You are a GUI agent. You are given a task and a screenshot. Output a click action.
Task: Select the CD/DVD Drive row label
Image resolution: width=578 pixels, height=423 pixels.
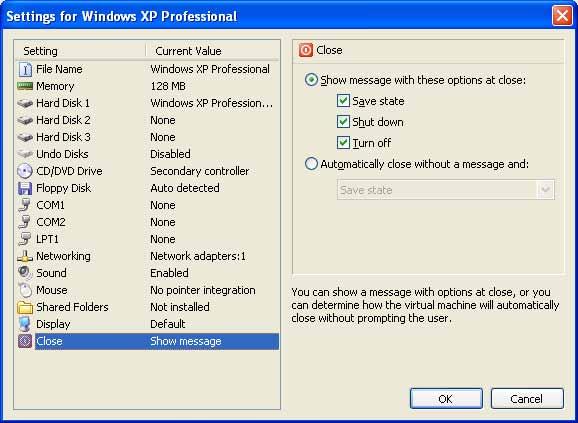click(69, 171)
